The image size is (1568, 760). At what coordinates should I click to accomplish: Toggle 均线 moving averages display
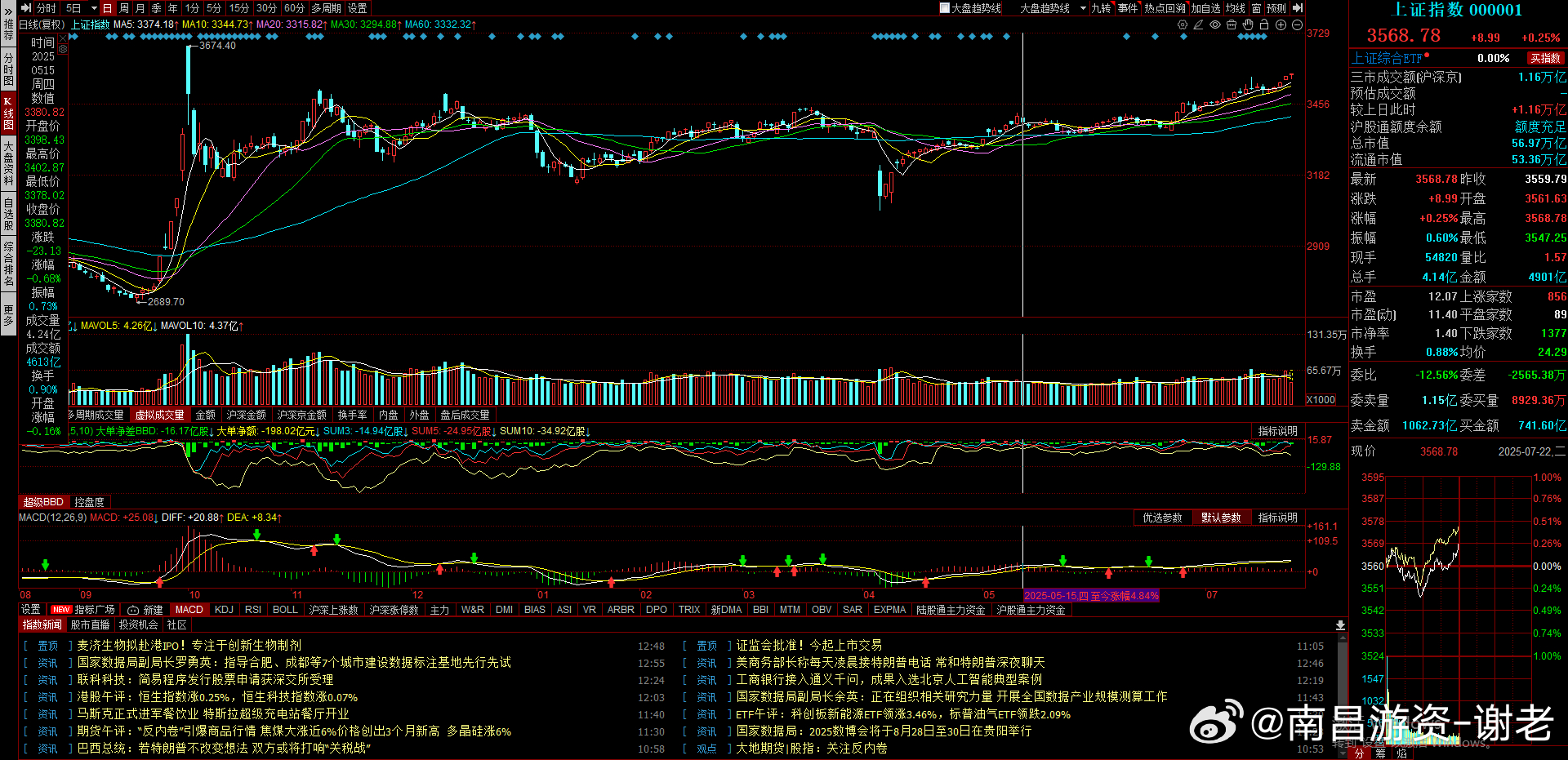coord(1235,8)
